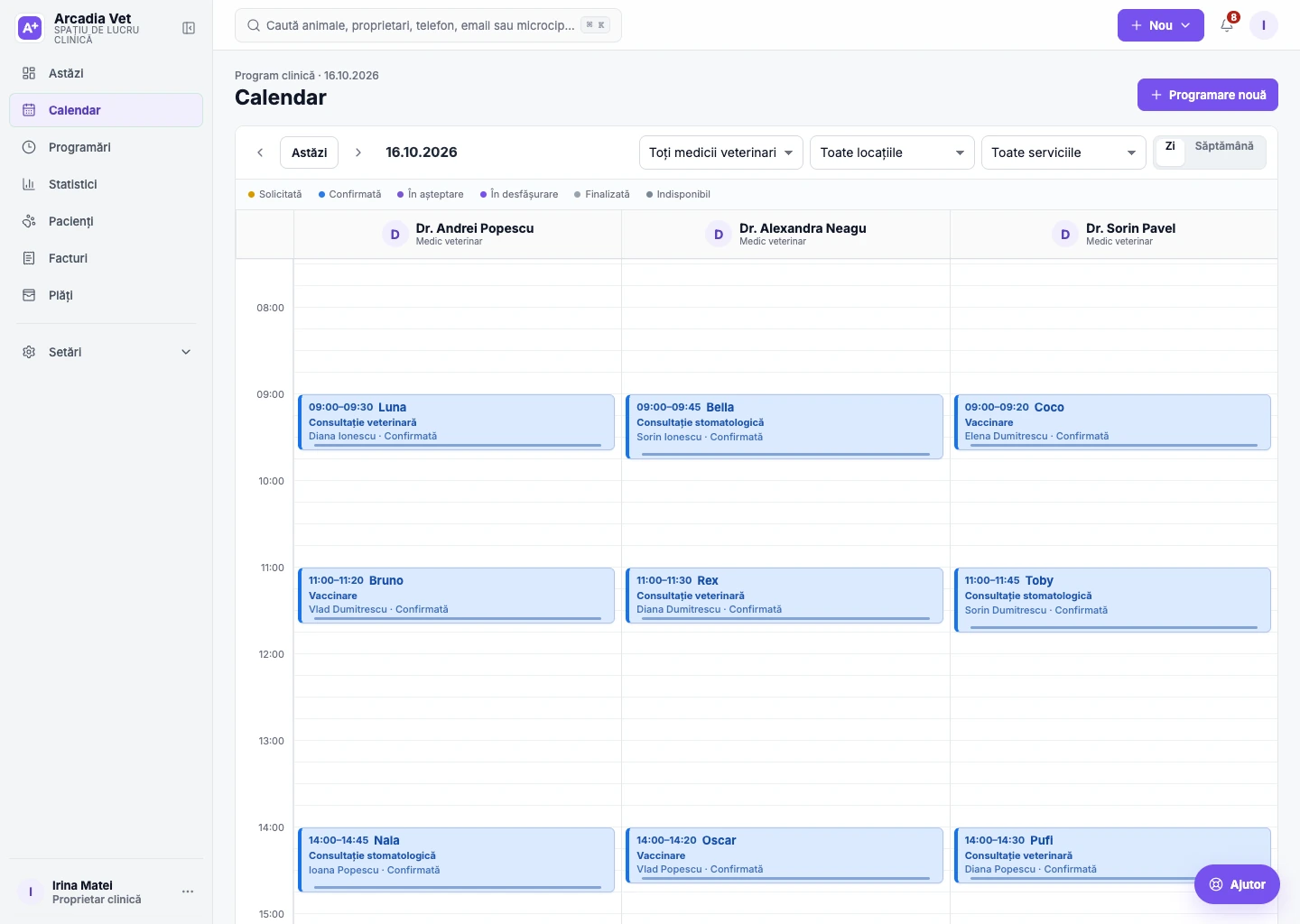
Task: Click the Setări gear icon
Action: [29, 352]
